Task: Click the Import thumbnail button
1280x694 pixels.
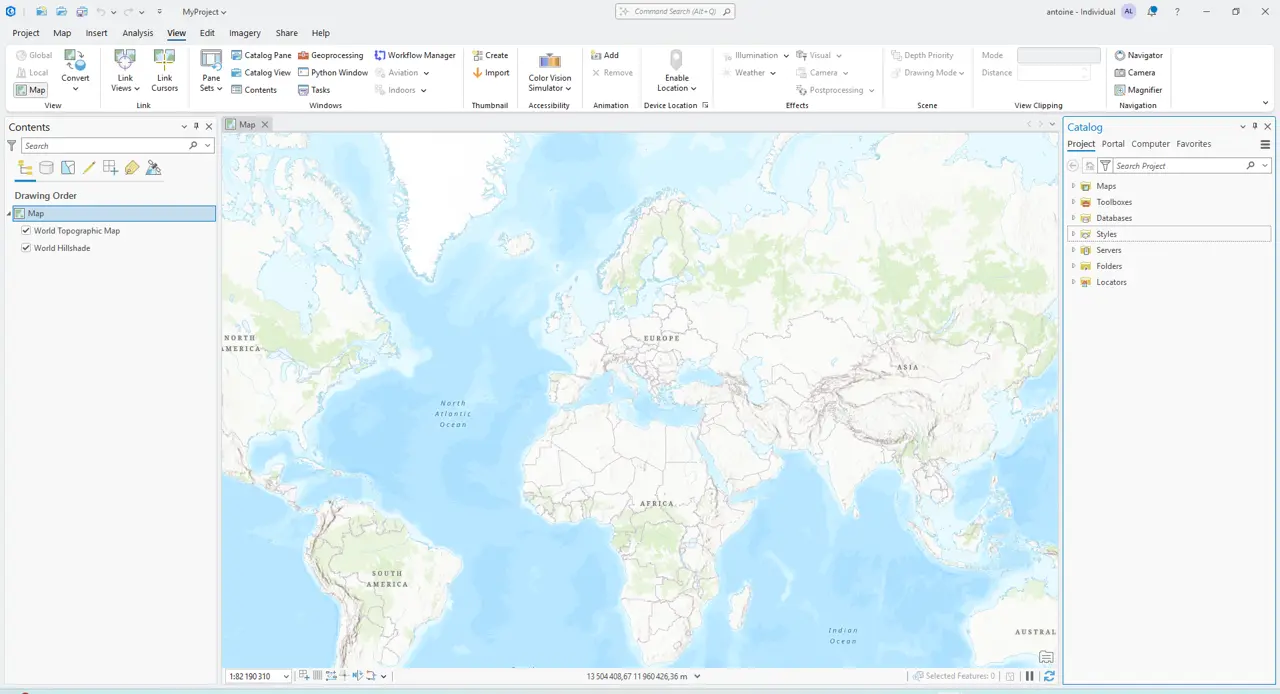Action: 491,72
